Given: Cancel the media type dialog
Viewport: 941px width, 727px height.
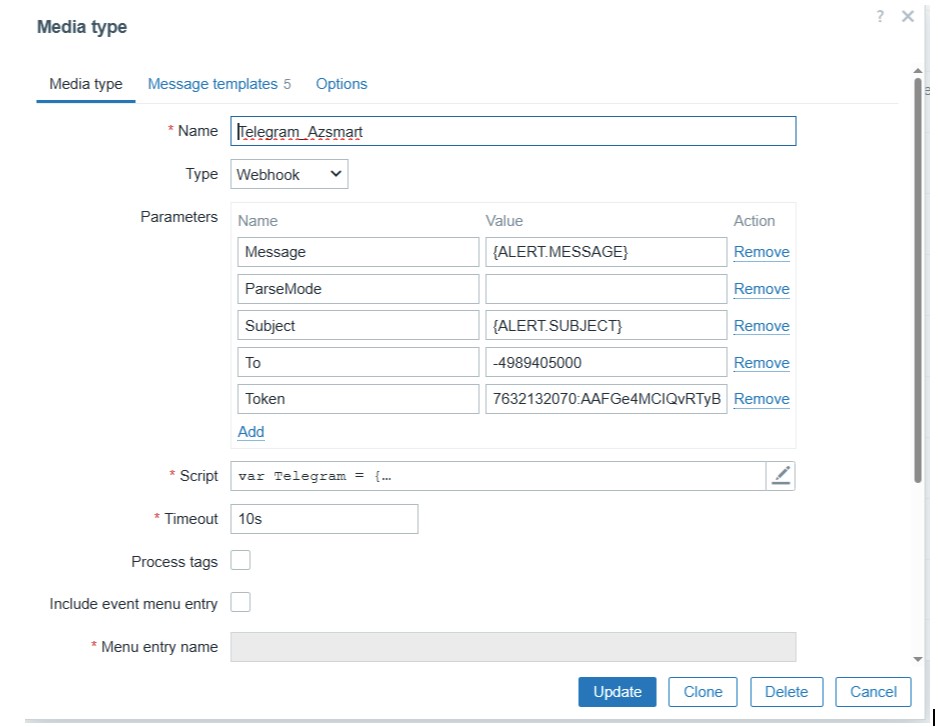Looking at the screenshot, I should coord(873,692).
